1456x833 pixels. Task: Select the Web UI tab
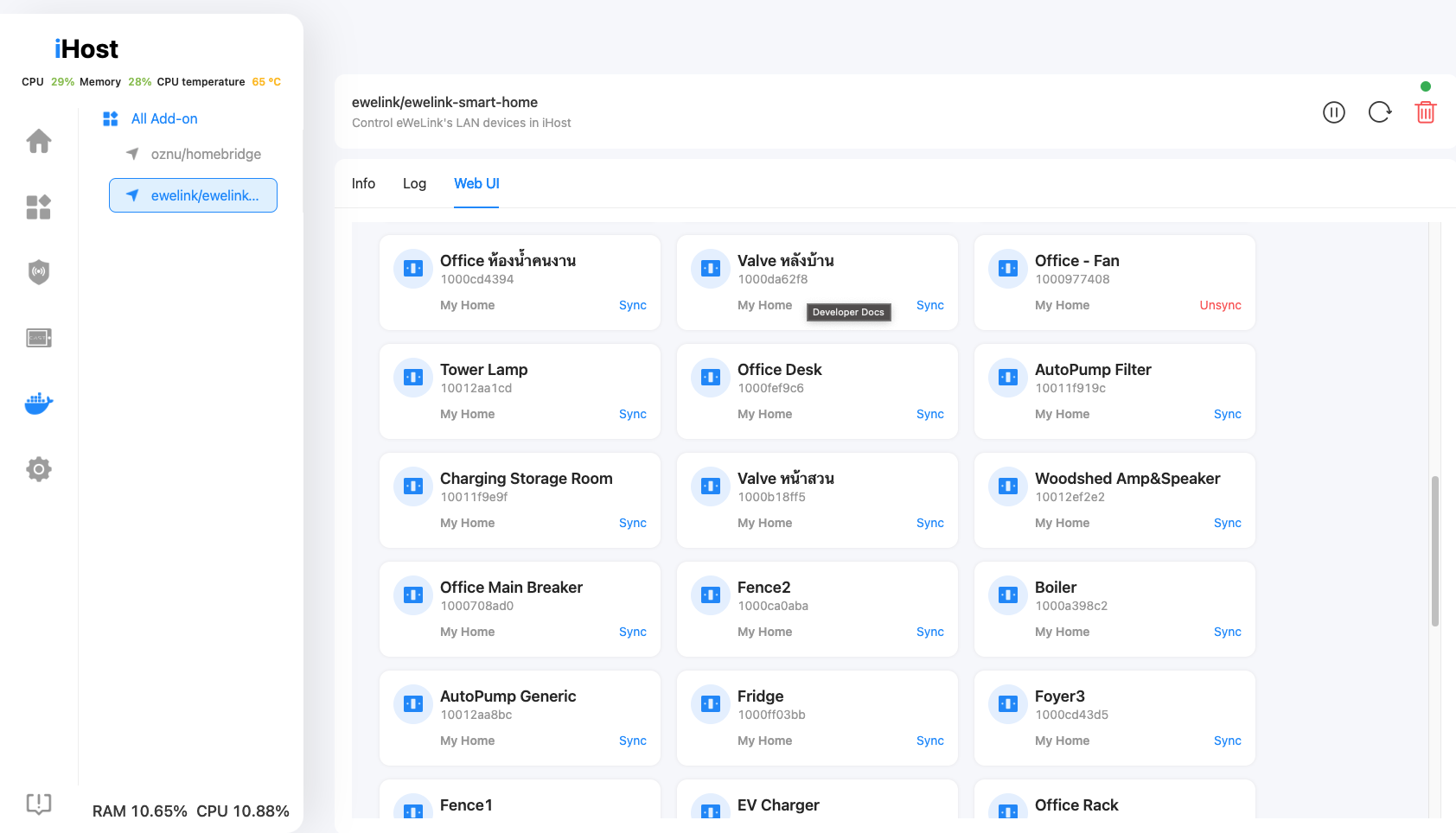(476, 183)
